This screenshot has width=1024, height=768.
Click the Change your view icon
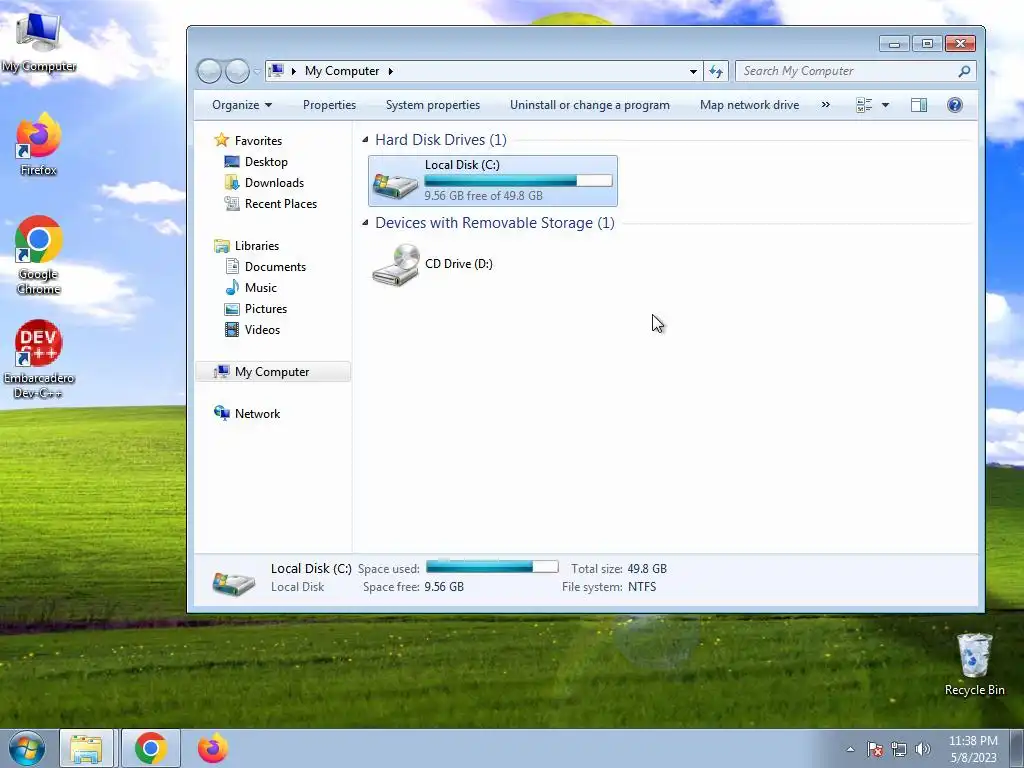864,105
